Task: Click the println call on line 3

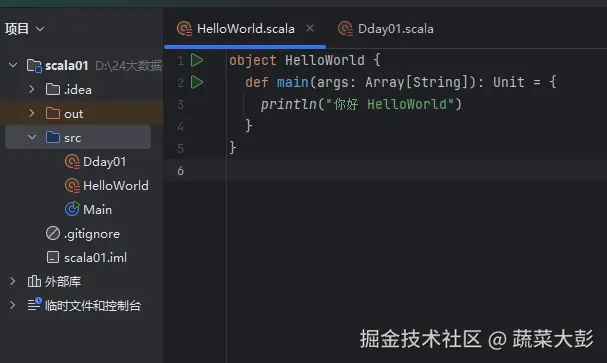Action: pos(288,104)
